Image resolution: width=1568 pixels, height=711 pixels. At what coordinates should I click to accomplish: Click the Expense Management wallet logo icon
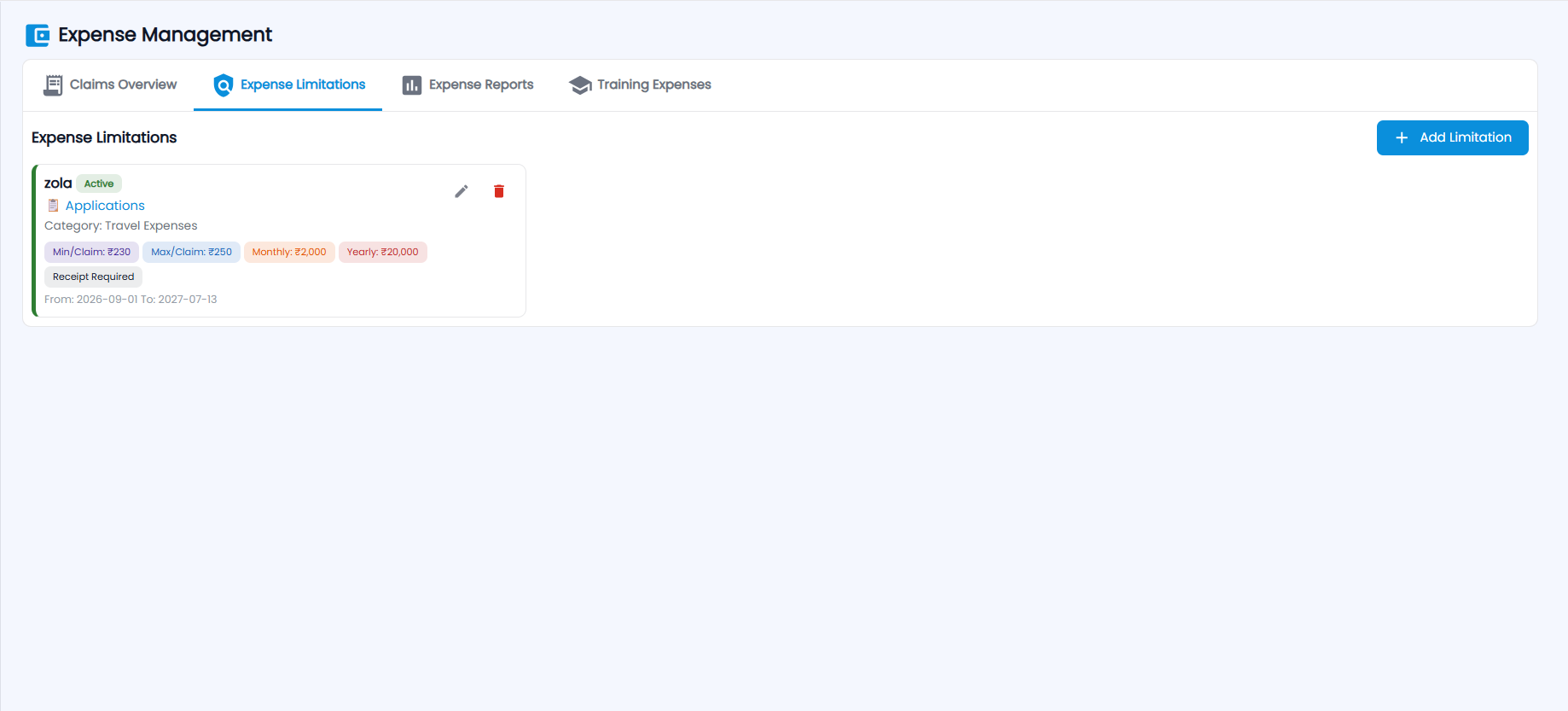click(x=38, y=35)
